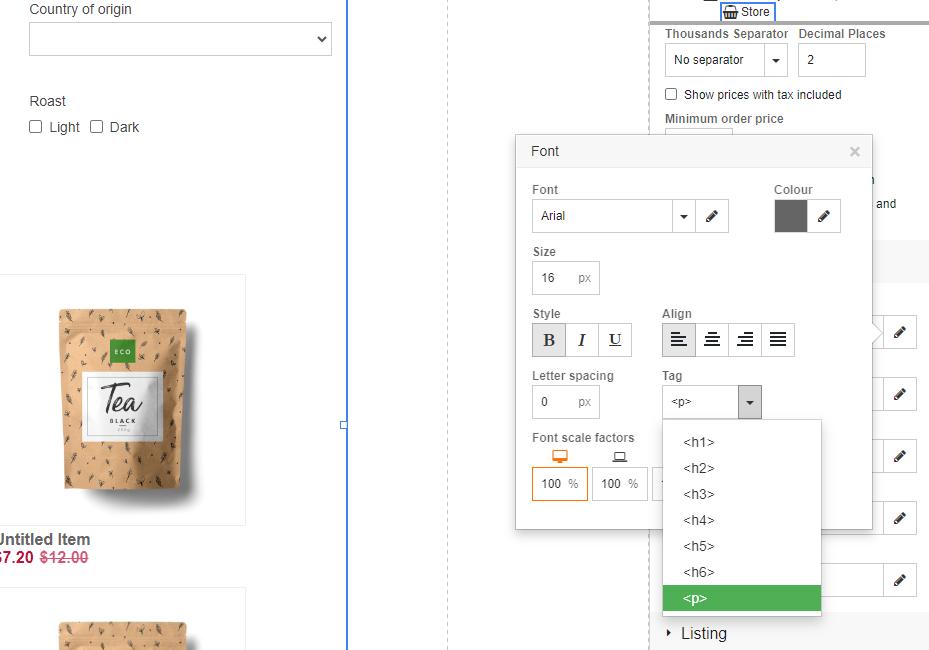Select center alignment

click(x=711, y=339)
